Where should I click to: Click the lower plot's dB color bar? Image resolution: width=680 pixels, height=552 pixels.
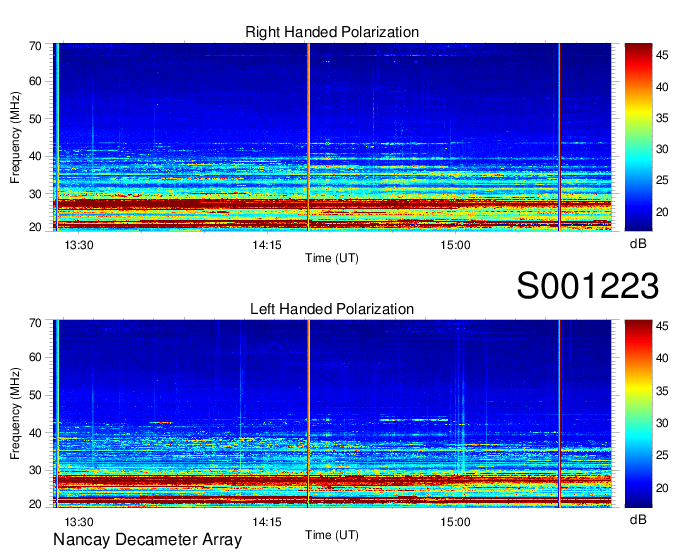point(638,414)
